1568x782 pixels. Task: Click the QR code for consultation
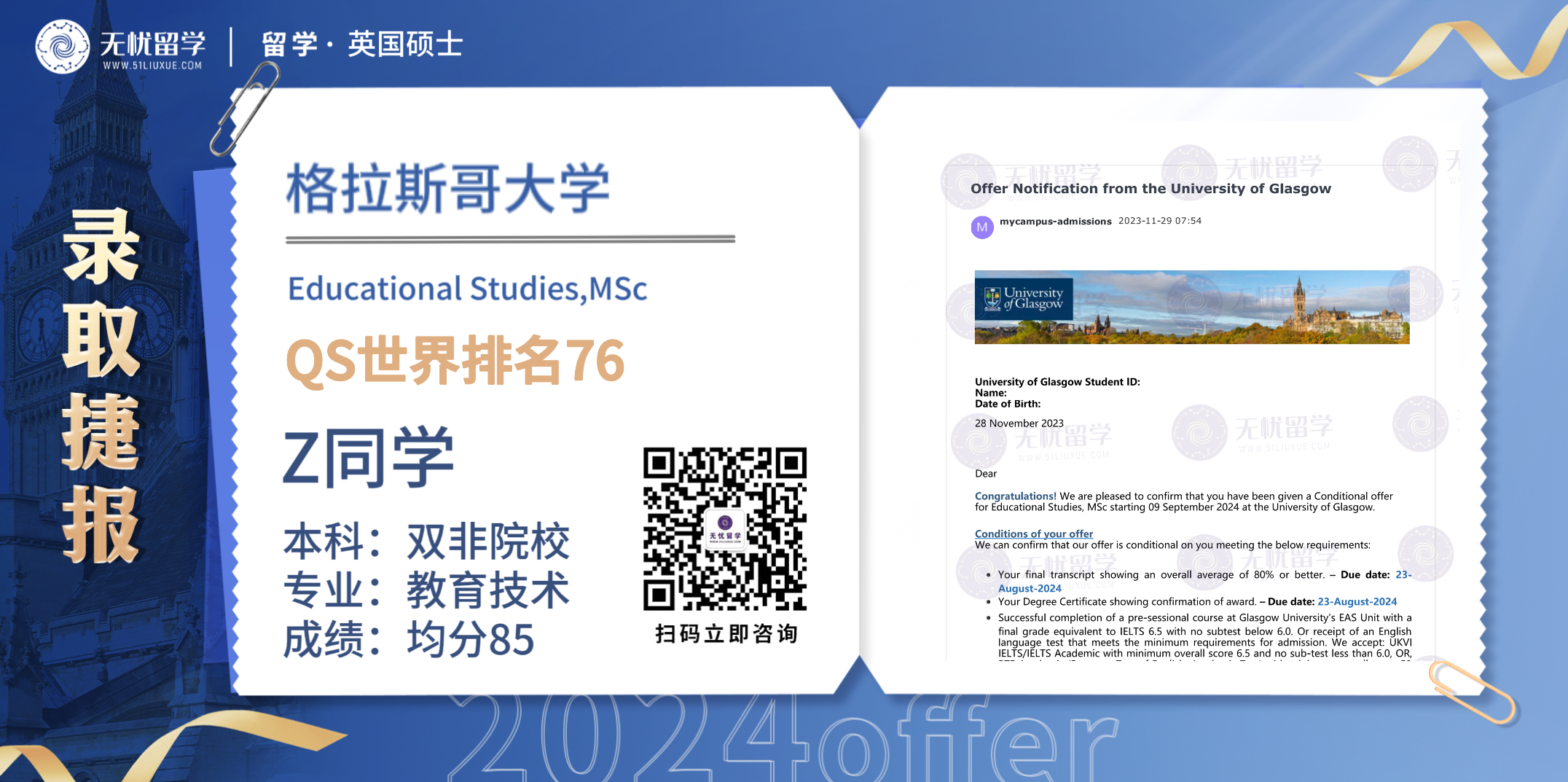tap(724, 528)
